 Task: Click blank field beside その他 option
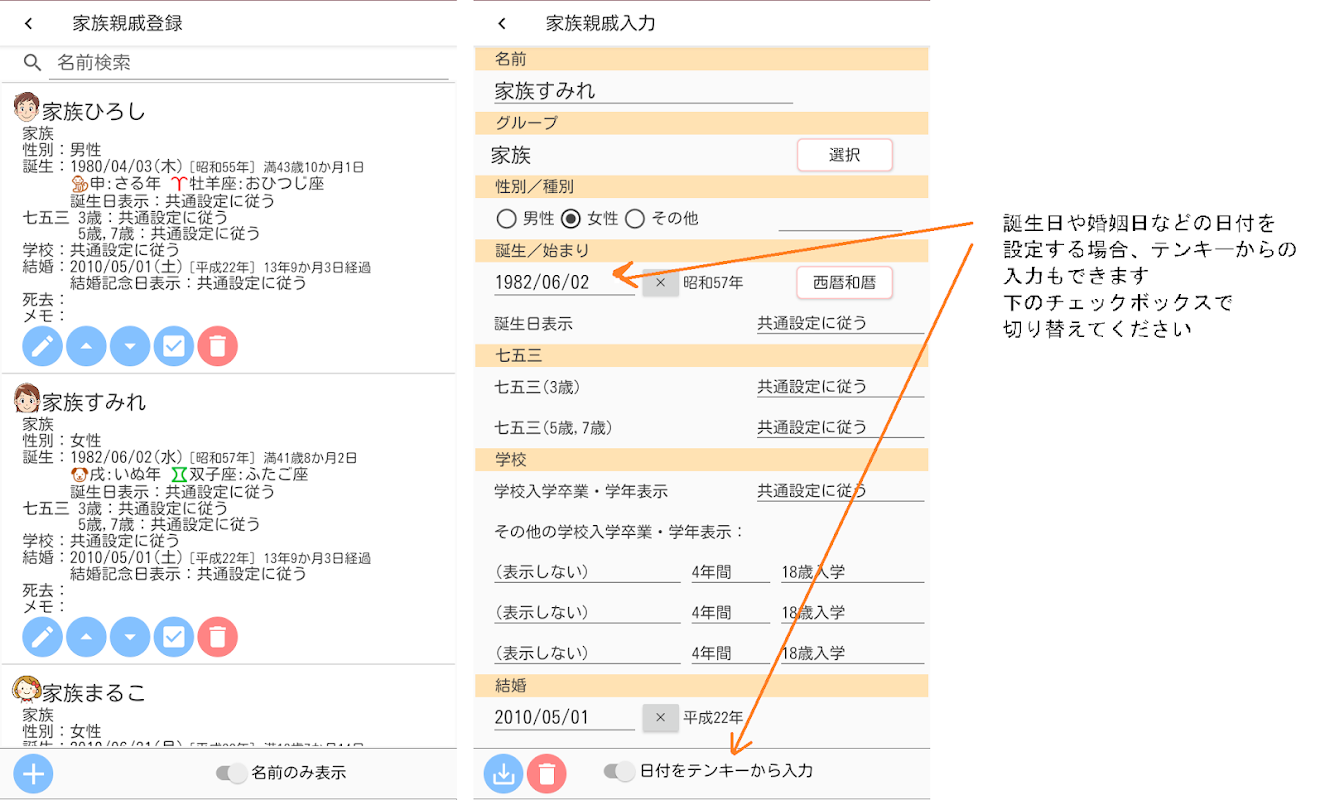840,218
